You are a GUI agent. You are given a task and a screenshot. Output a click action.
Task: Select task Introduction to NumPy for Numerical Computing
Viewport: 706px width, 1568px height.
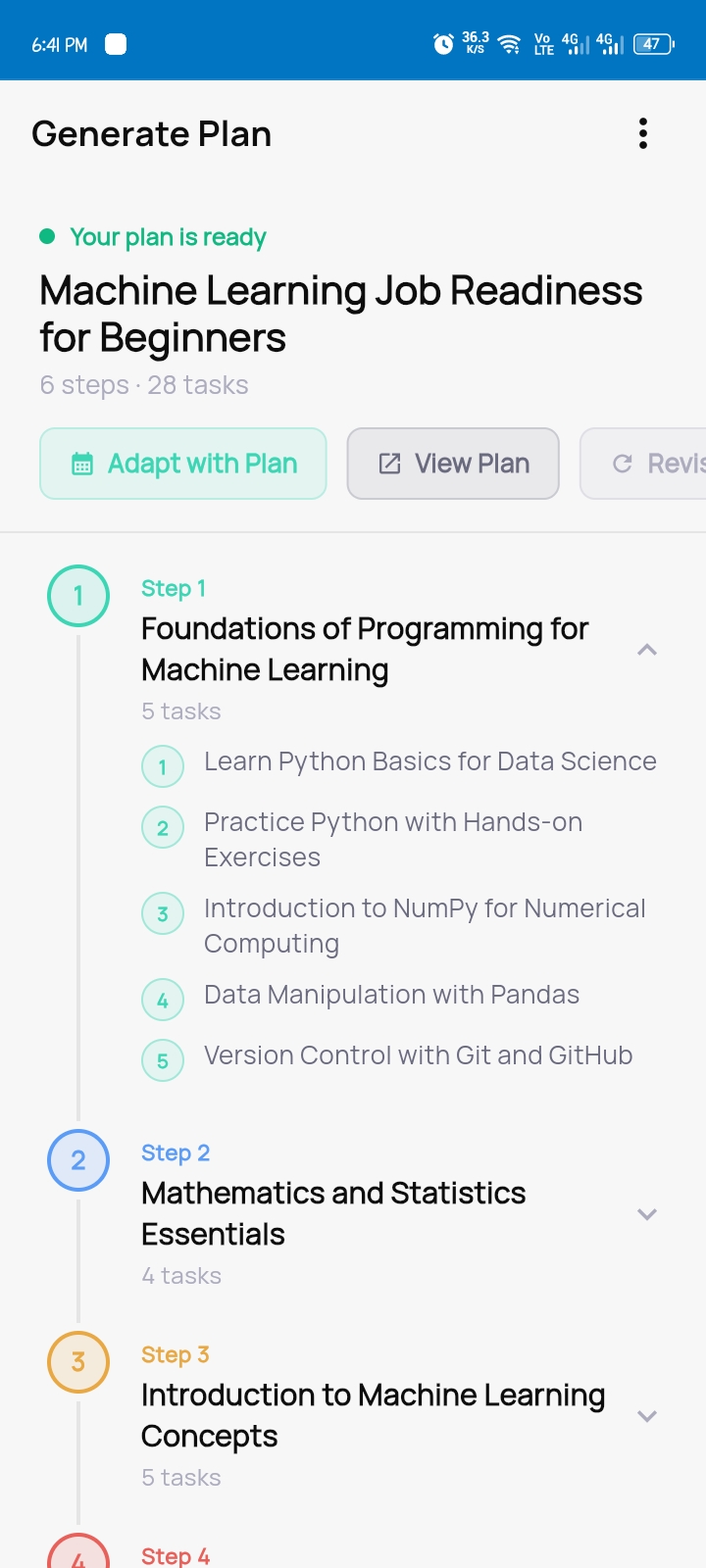(425, 926)
